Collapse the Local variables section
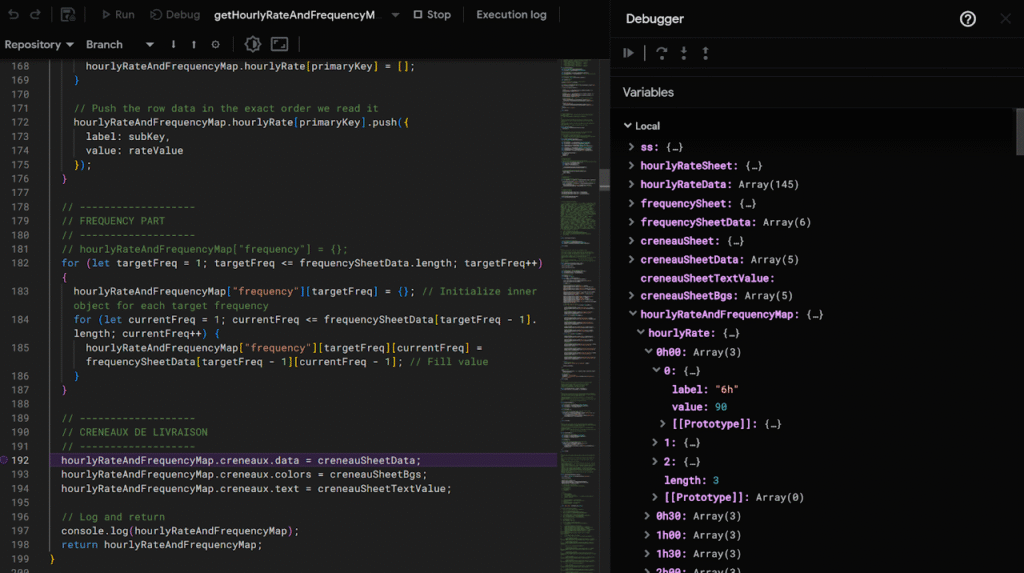The image size is (1024, 573). pyautogui.click(x=628, y=126)
